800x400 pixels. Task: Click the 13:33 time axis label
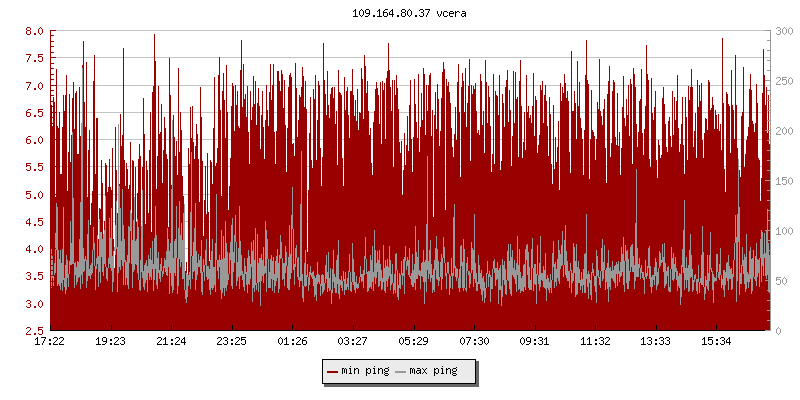[x=656, y=341]
